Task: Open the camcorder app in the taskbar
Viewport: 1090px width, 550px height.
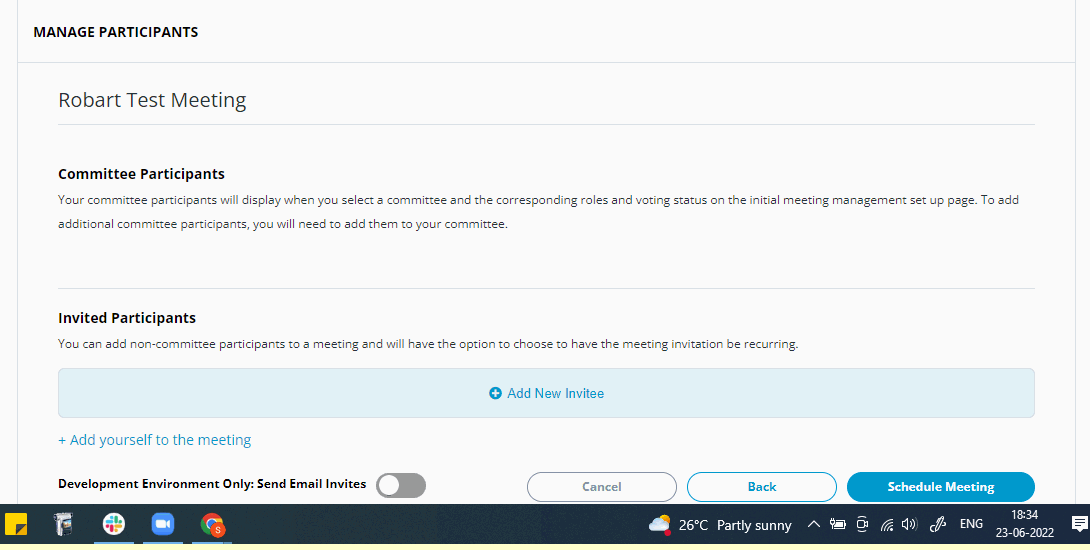Action: (64, 524)
